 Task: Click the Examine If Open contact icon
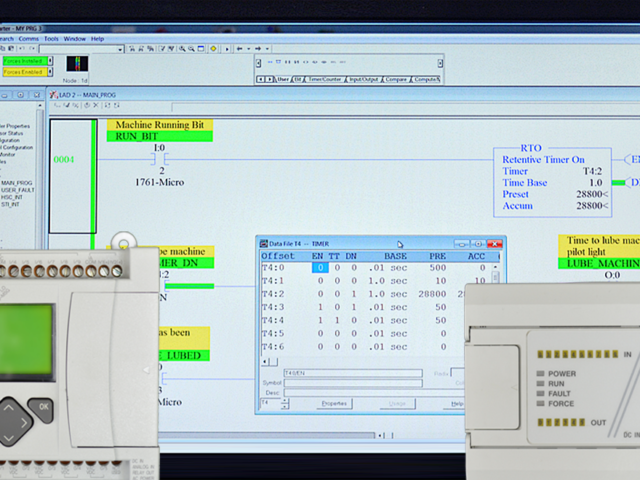point(297,62)
